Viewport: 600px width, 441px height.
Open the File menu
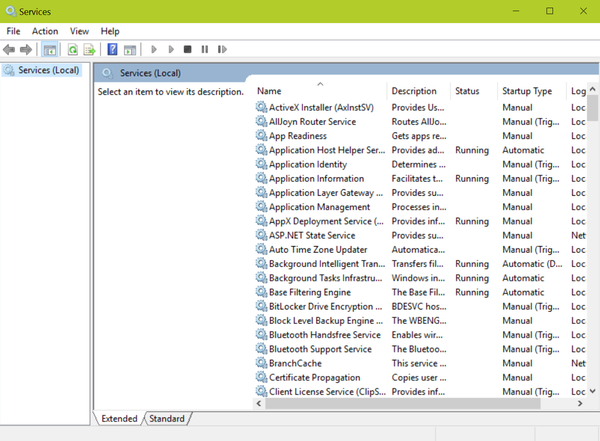13,31
